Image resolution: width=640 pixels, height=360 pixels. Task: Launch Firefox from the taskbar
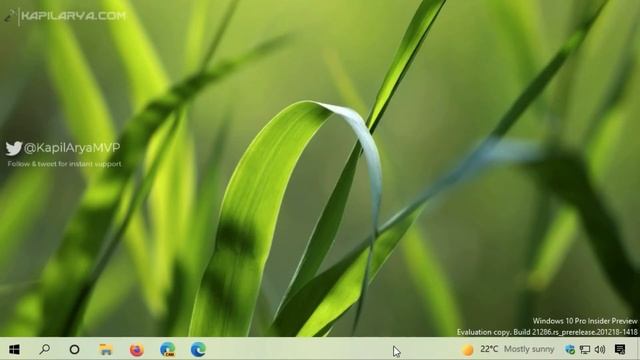[x=137, y=350]
